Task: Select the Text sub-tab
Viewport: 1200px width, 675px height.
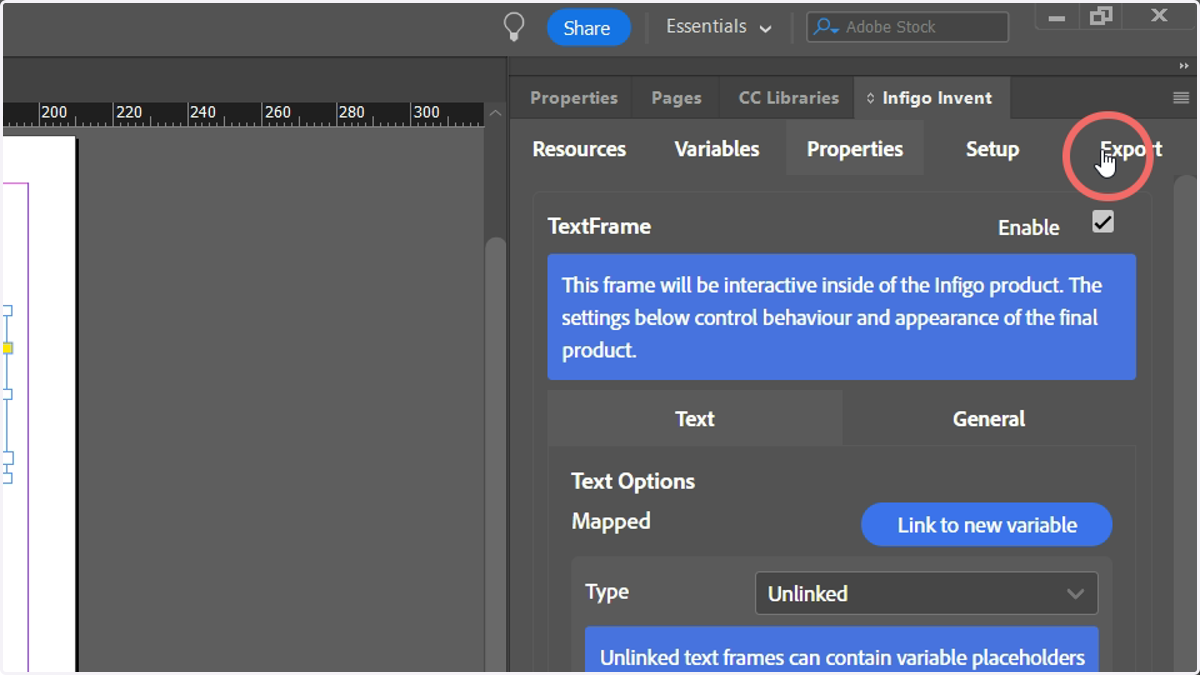Action: pyautogui.click(x=695, y=418)
